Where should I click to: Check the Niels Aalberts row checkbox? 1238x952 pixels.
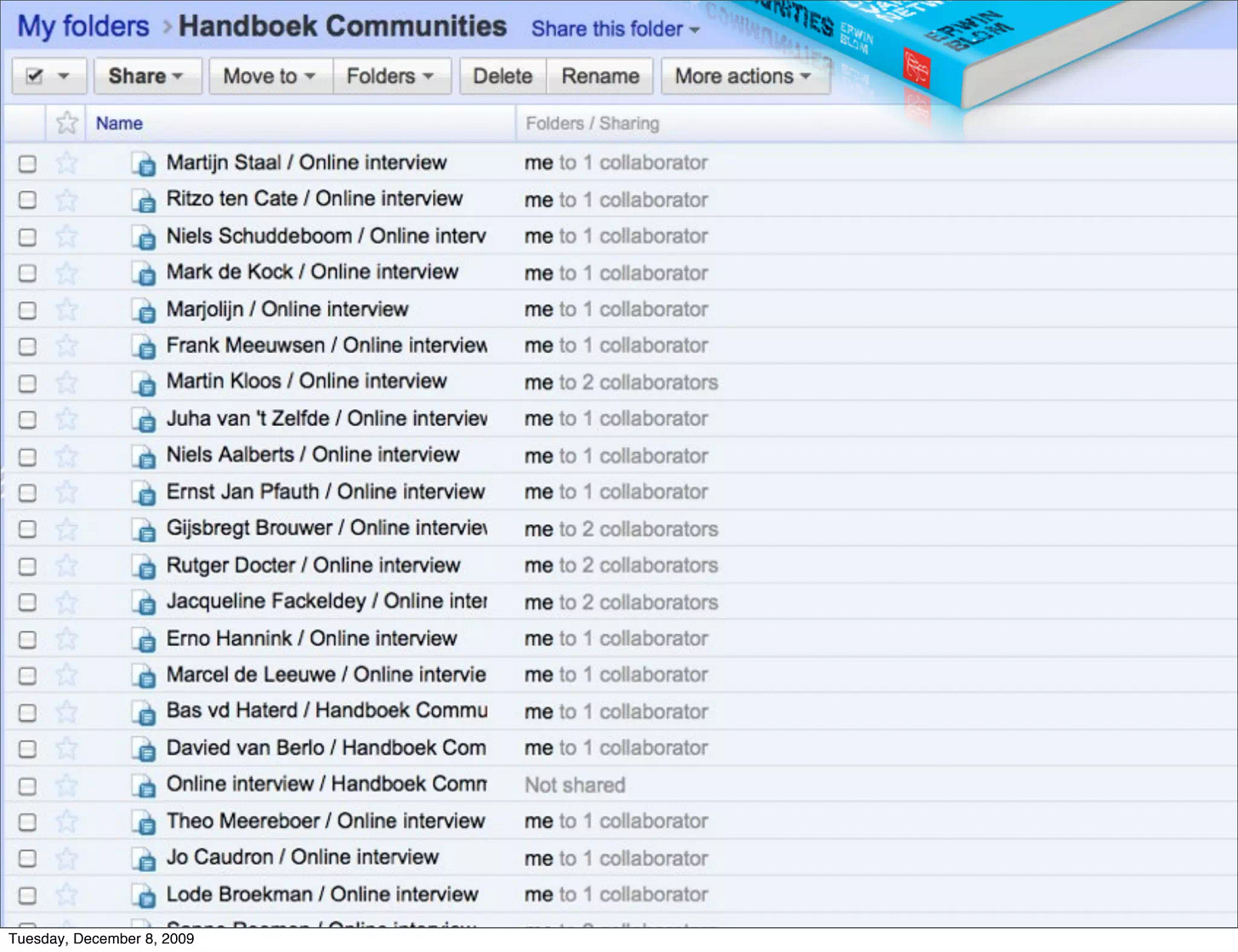click(x=27, y=456)
